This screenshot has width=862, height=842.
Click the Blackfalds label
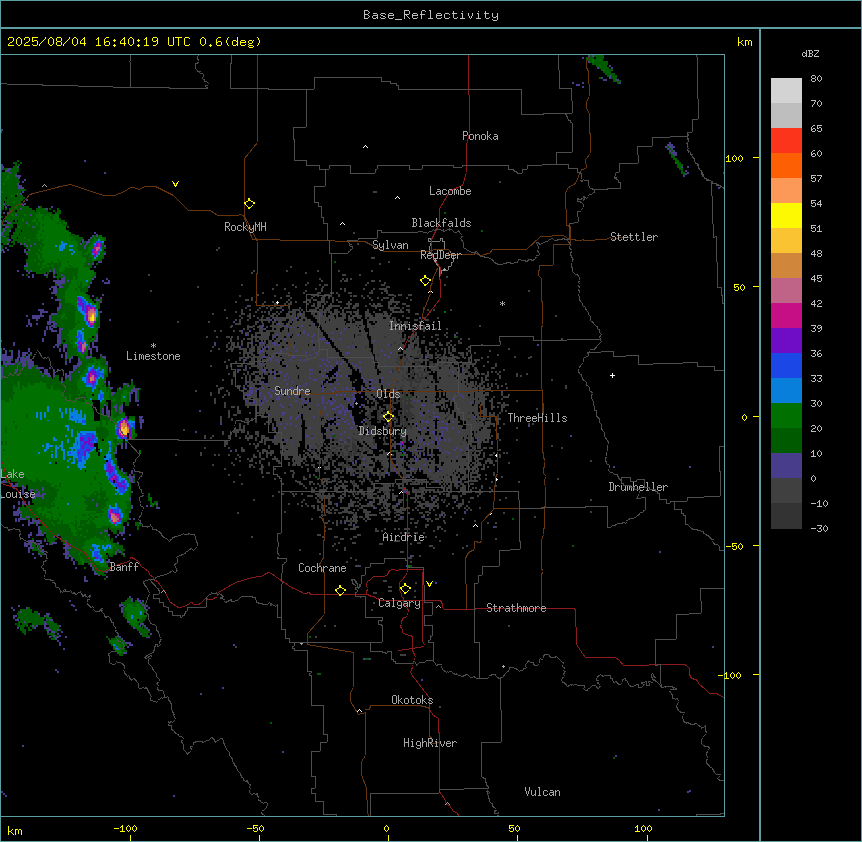[441, 223]
